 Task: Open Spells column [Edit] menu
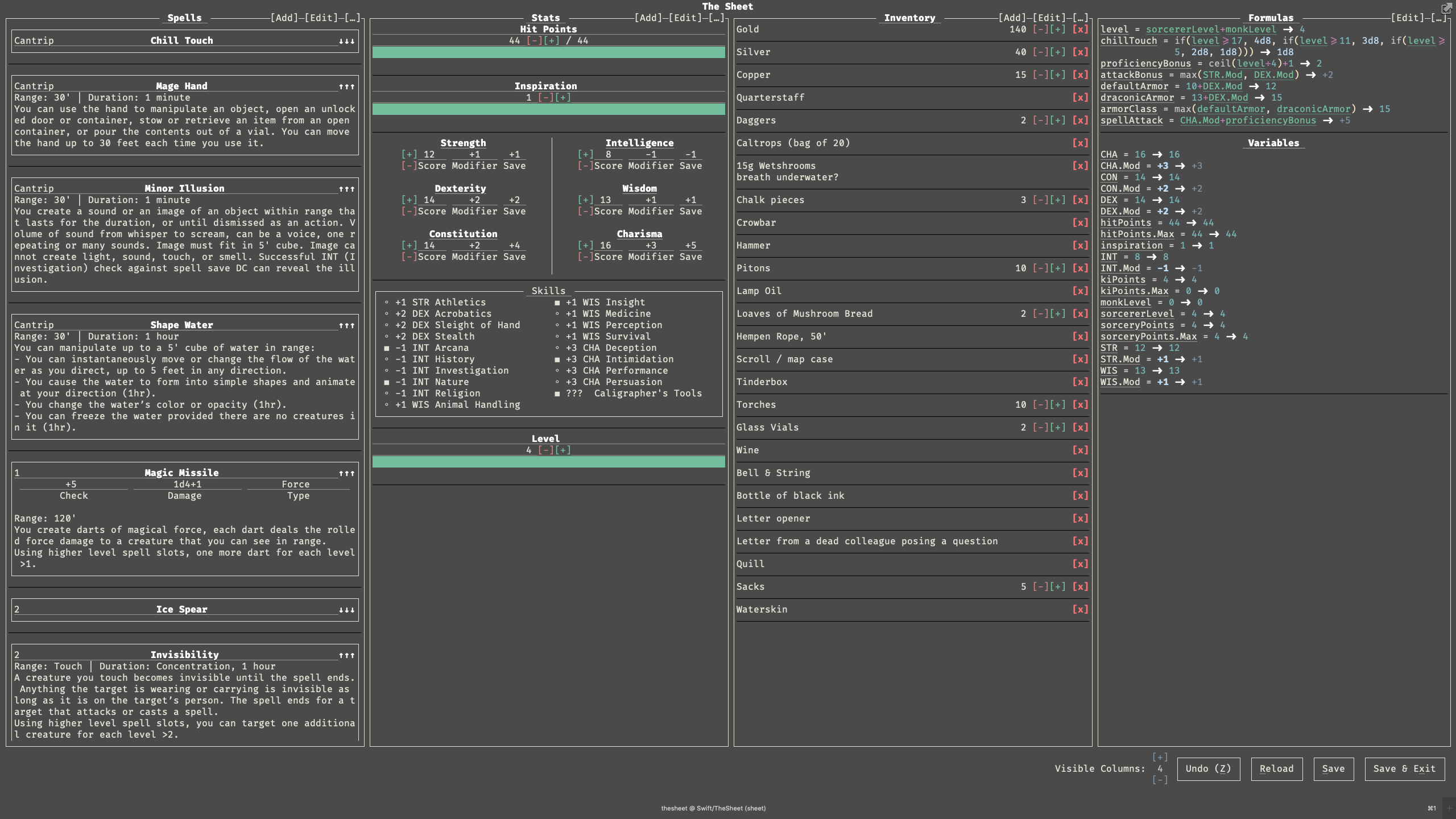321,18
